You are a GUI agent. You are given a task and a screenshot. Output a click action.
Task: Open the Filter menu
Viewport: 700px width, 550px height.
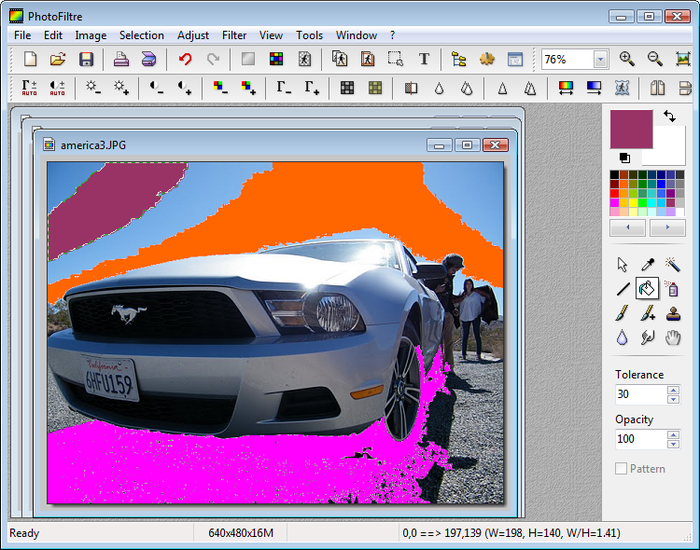[x=234, y=35]
